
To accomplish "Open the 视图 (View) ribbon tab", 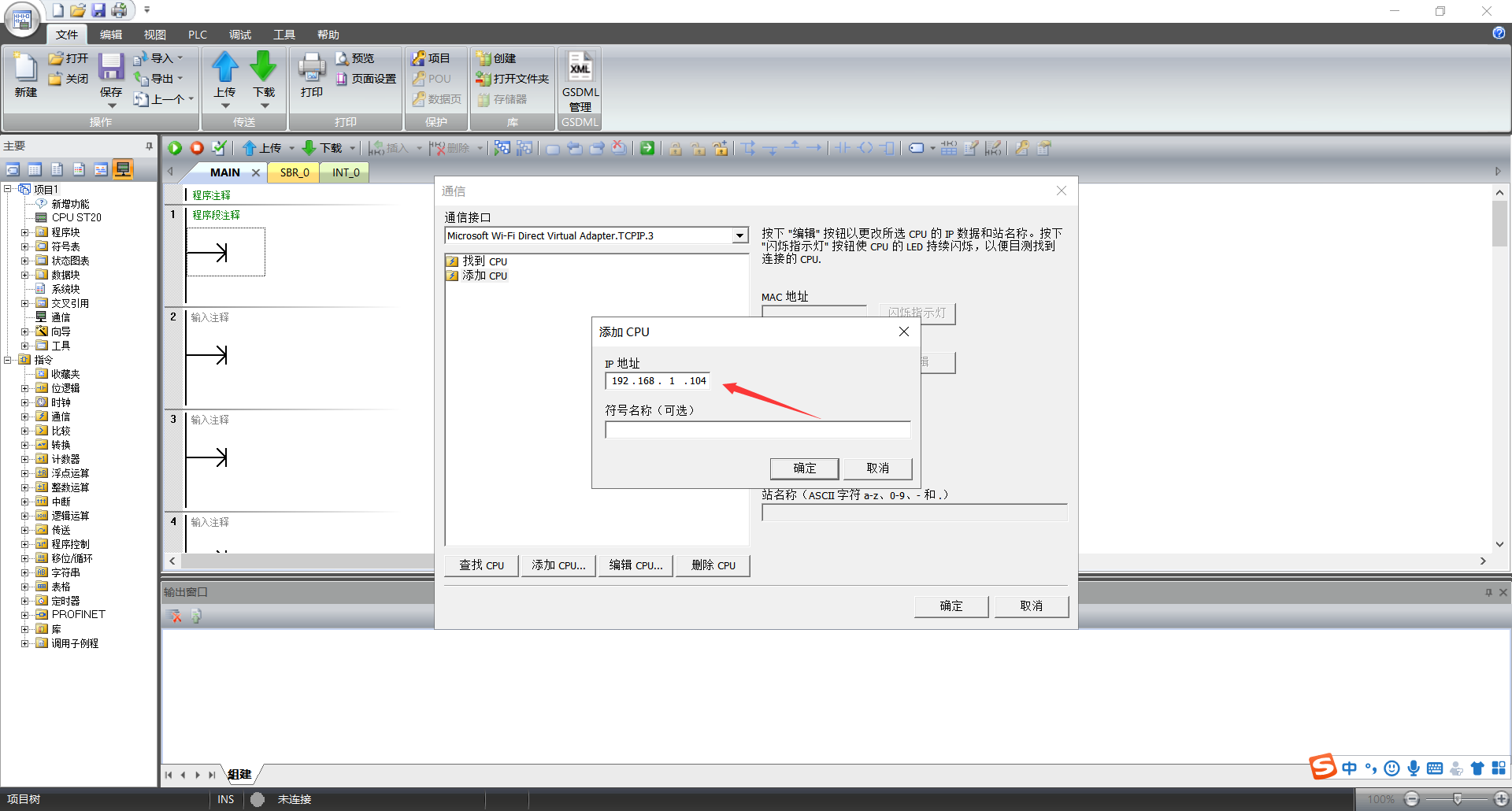I will point(155,35).
